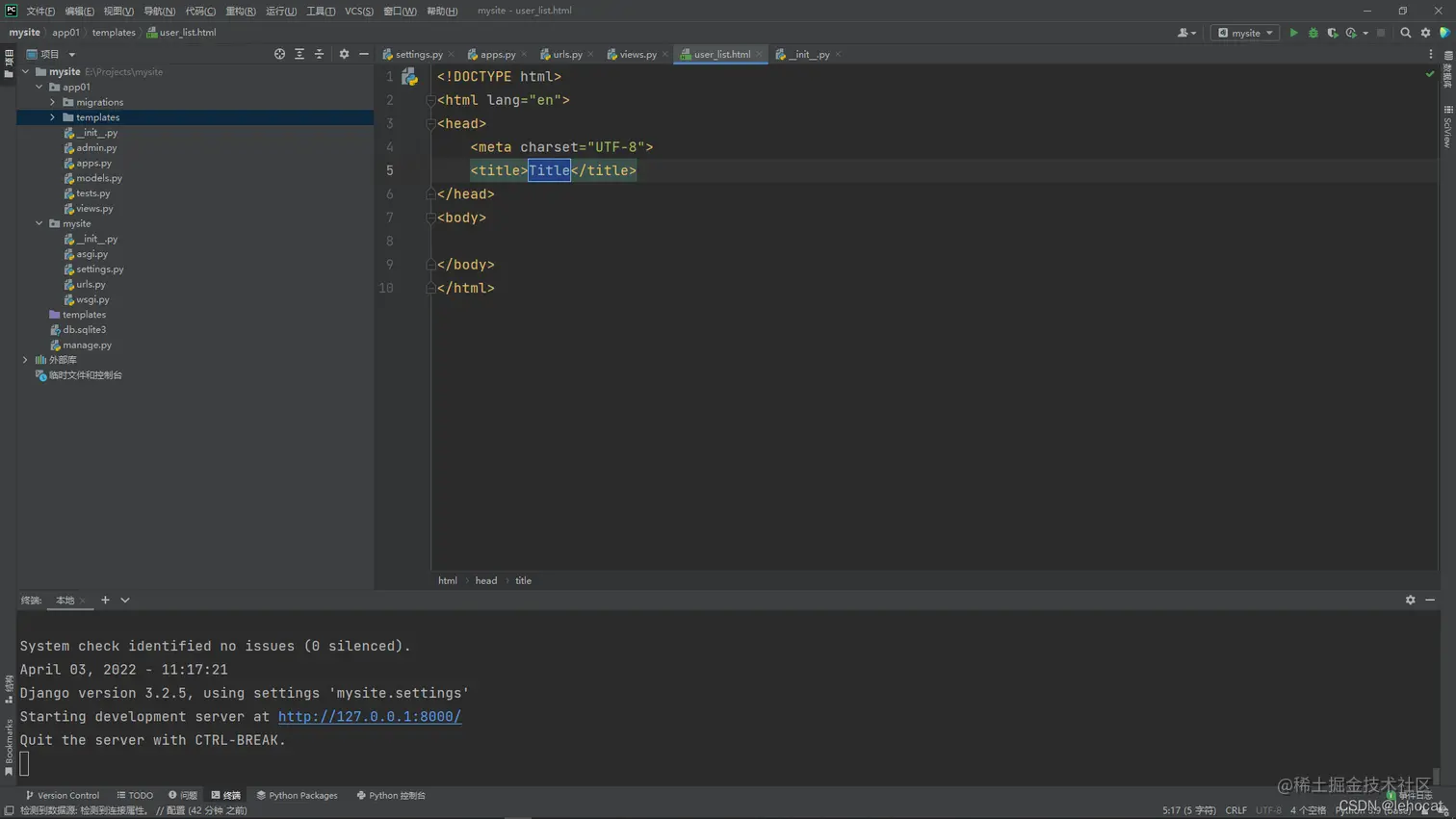The width and height of the screenshot is (1456, 819).
Task: Open Python Console tool window
Action: [391, 795]
